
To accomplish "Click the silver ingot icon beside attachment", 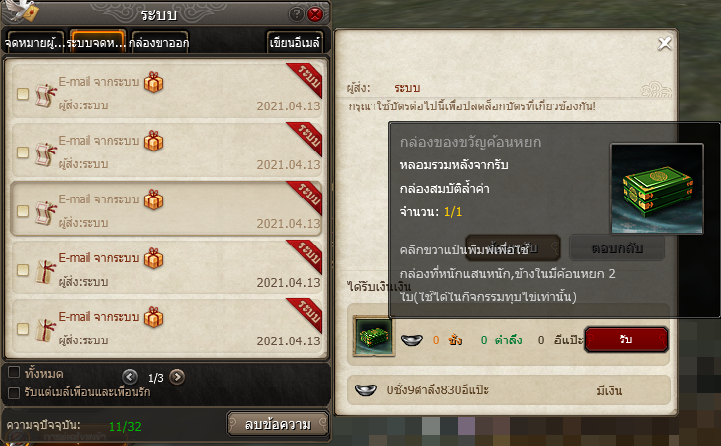I will click(x=412, y=340).
